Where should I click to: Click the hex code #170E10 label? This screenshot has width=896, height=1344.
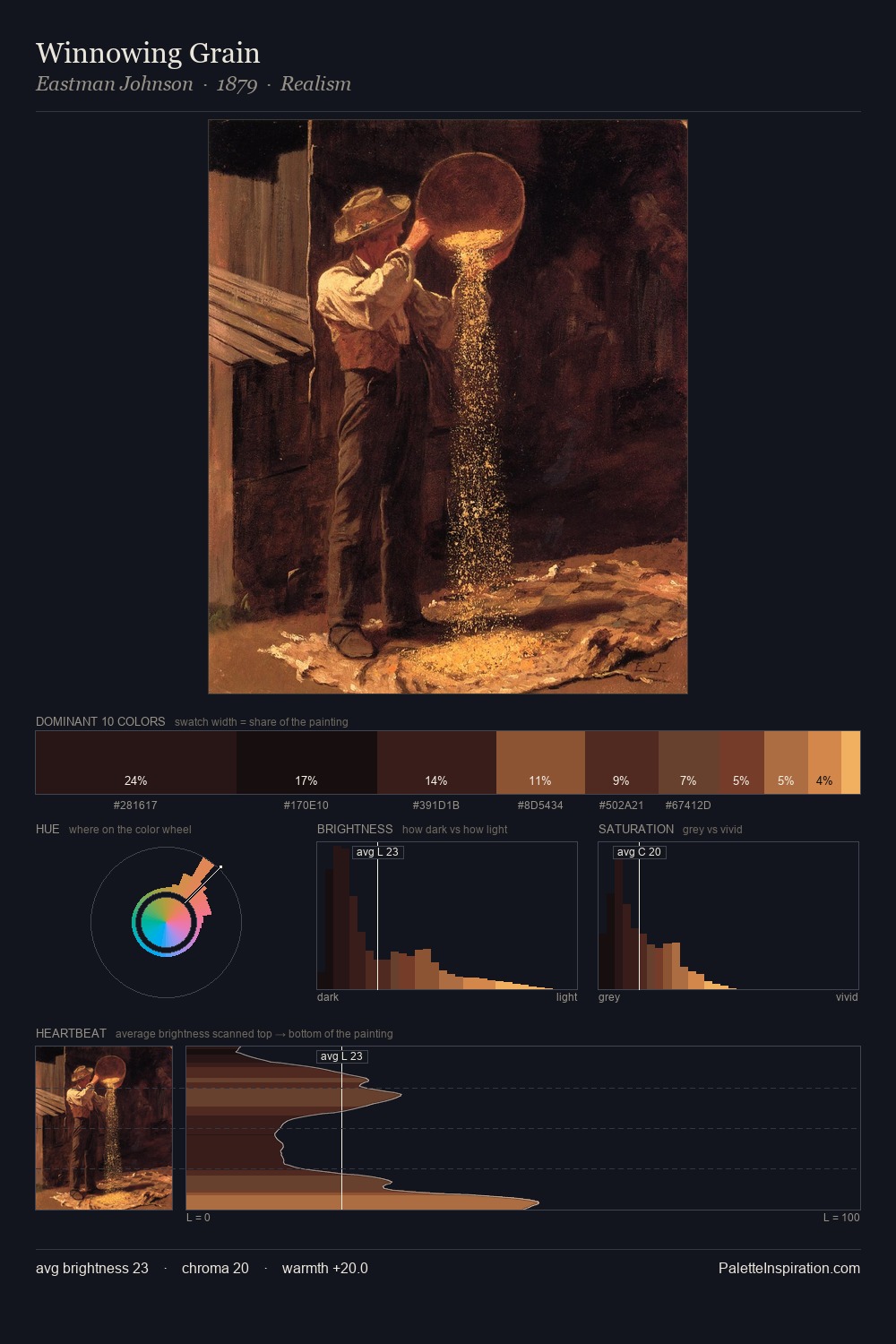[306, 806]
